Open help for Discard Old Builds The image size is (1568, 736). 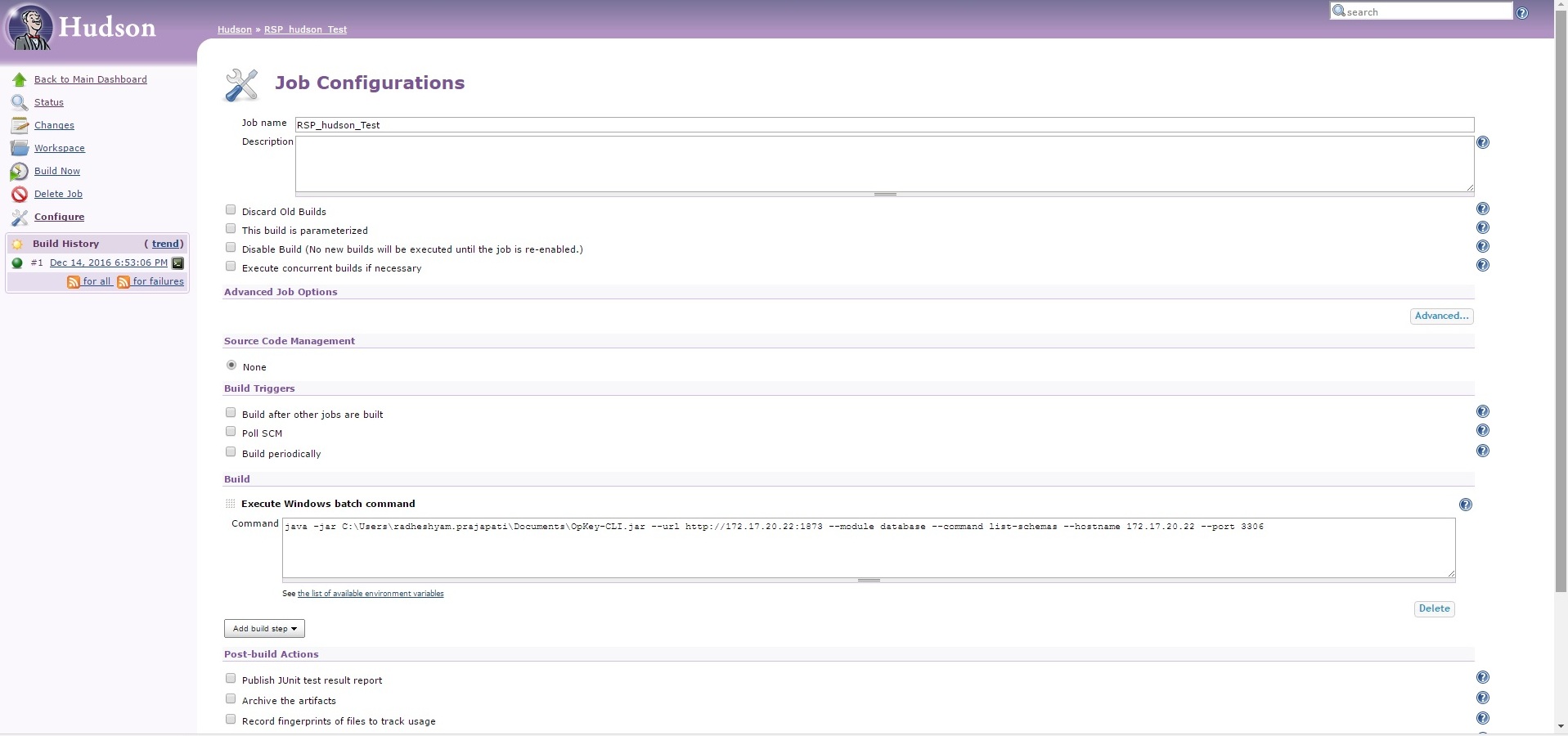click(x=1483, y=209)
